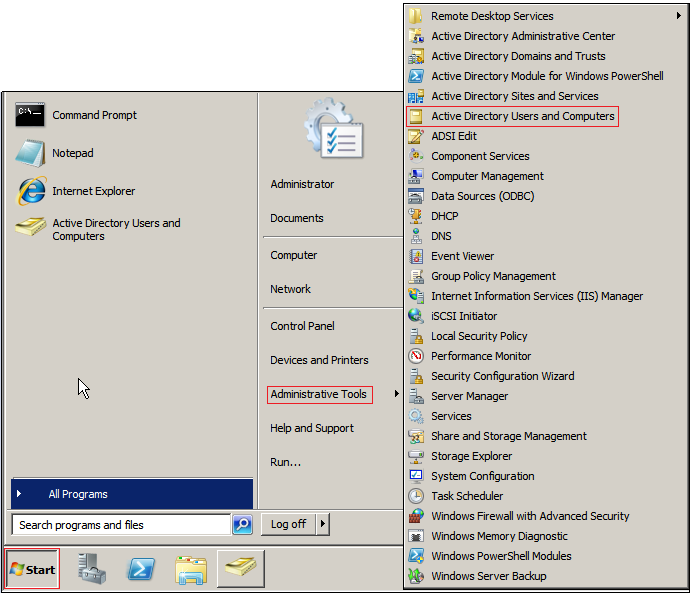This screenshot has height=593, width=690.
Task: Open the Administrator personal folder
Action: [x=302, y=184]
